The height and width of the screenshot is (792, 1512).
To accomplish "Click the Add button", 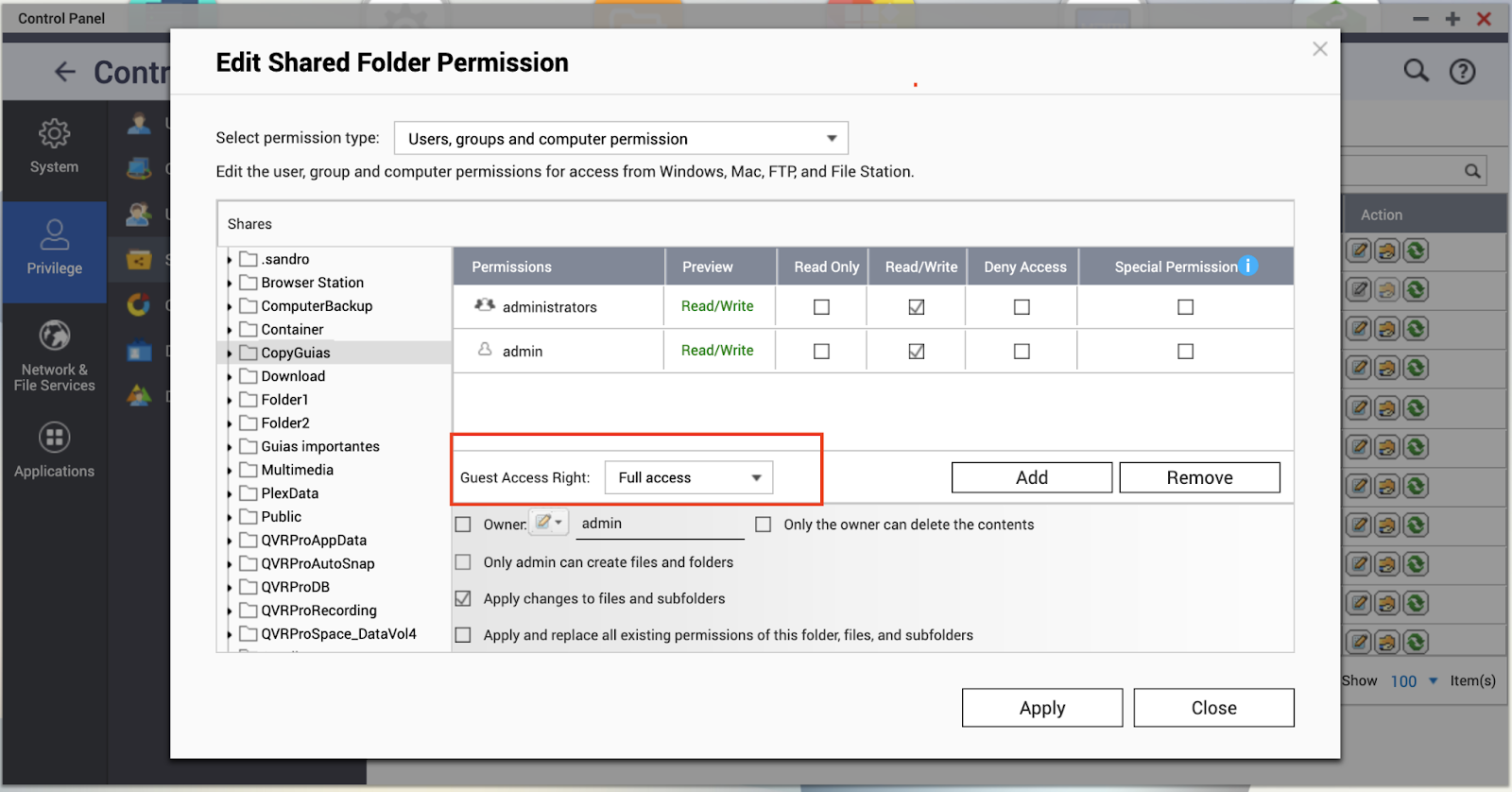I will click(x=1031, y=478).
